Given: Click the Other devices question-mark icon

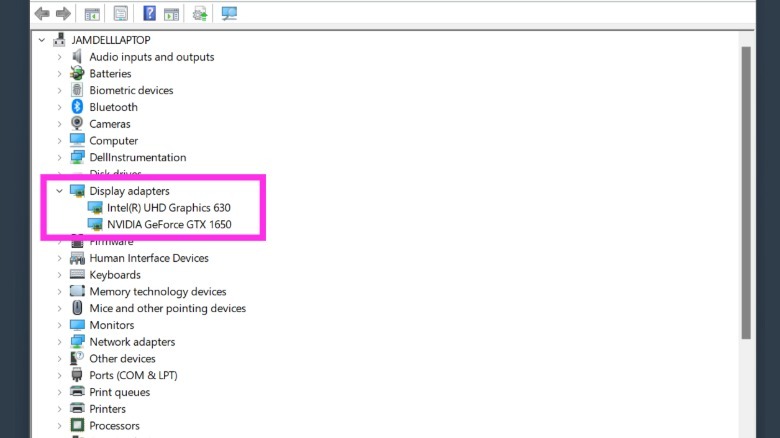Looking at the screenshot, I should pyautogui.click(x=77, y=358).
